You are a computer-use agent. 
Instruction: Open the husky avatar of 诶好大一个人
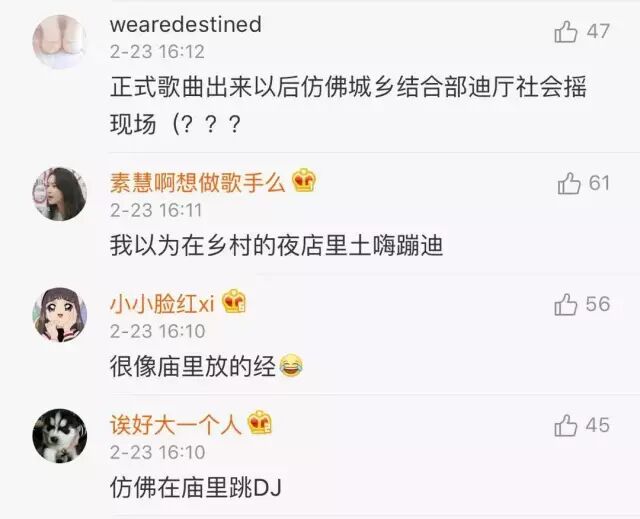[60, 436]
